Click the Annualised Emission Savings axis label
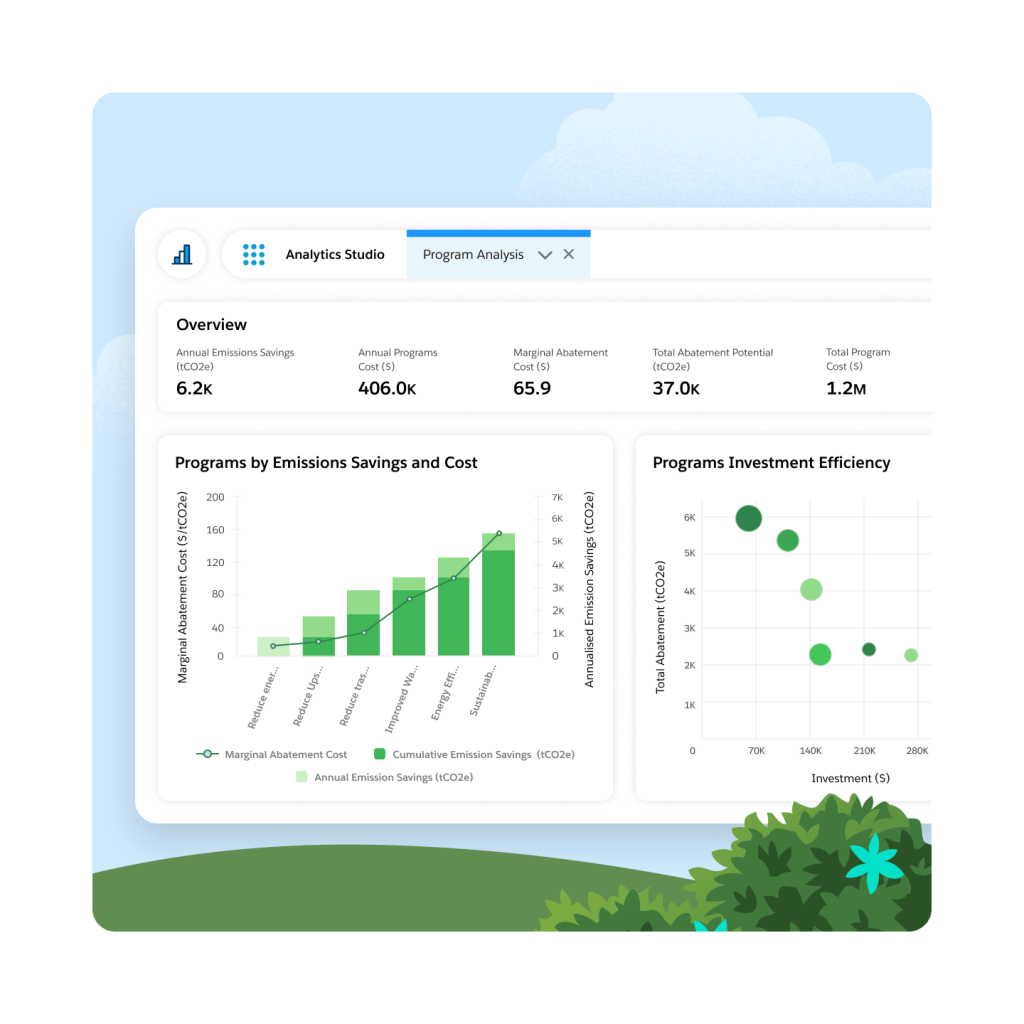 589,589
